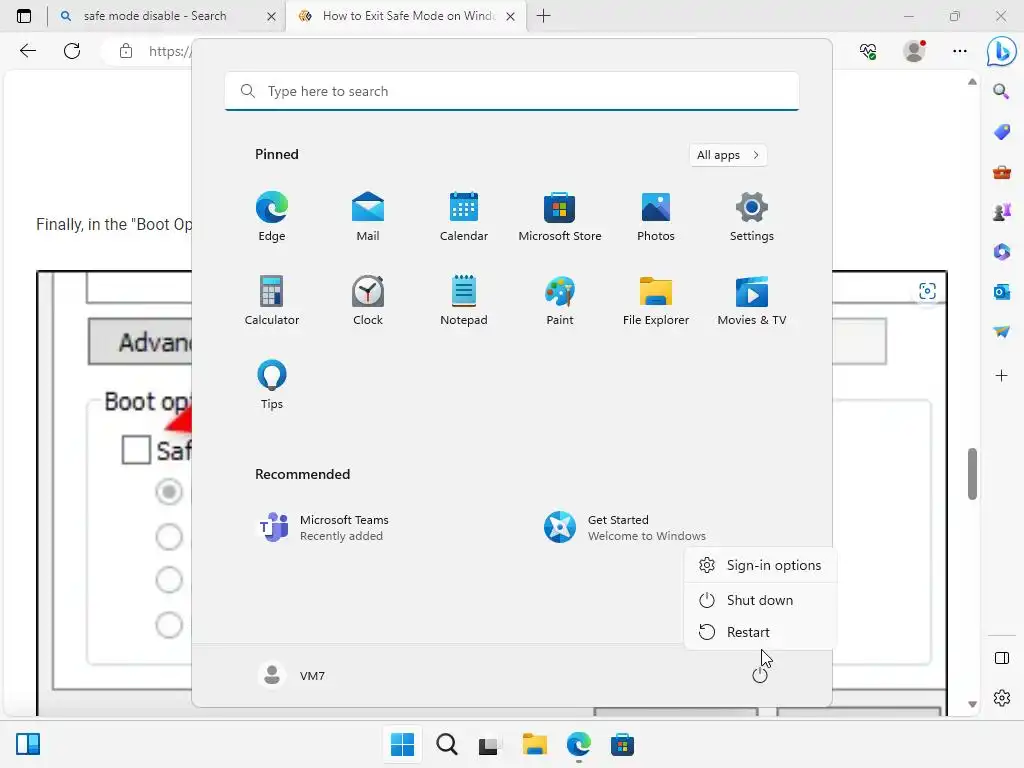1024x768 pixels.
Task: Open File Explorer from the taskbar
Action: point(534,744)
